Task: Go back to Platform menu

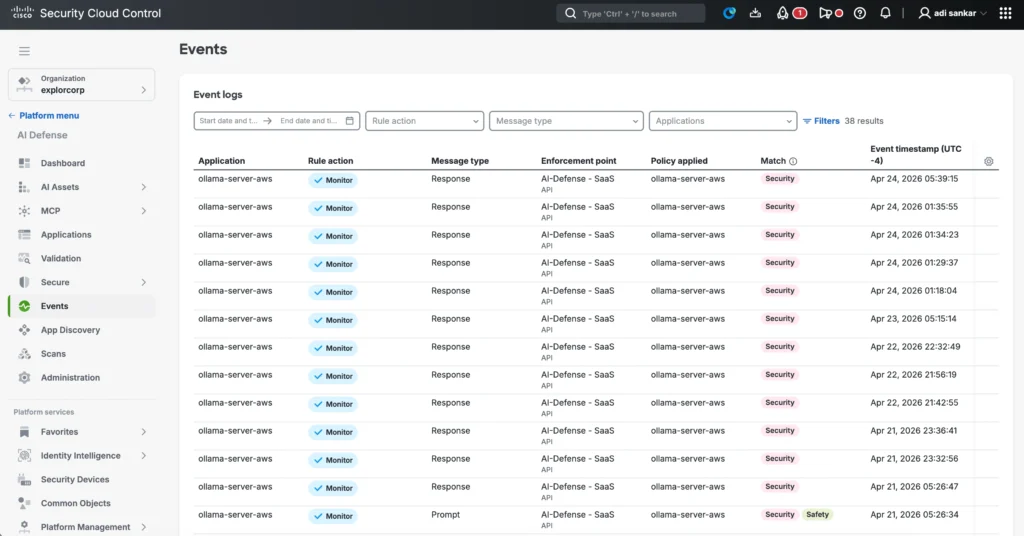Action: point(44,116)
